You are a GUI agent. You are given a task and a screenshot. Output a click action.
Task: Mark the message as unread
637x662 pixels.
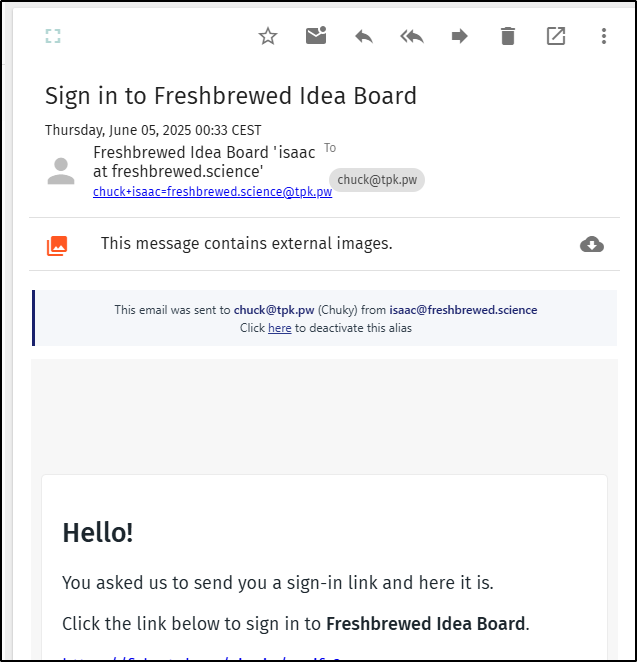(x=316, y=37)
